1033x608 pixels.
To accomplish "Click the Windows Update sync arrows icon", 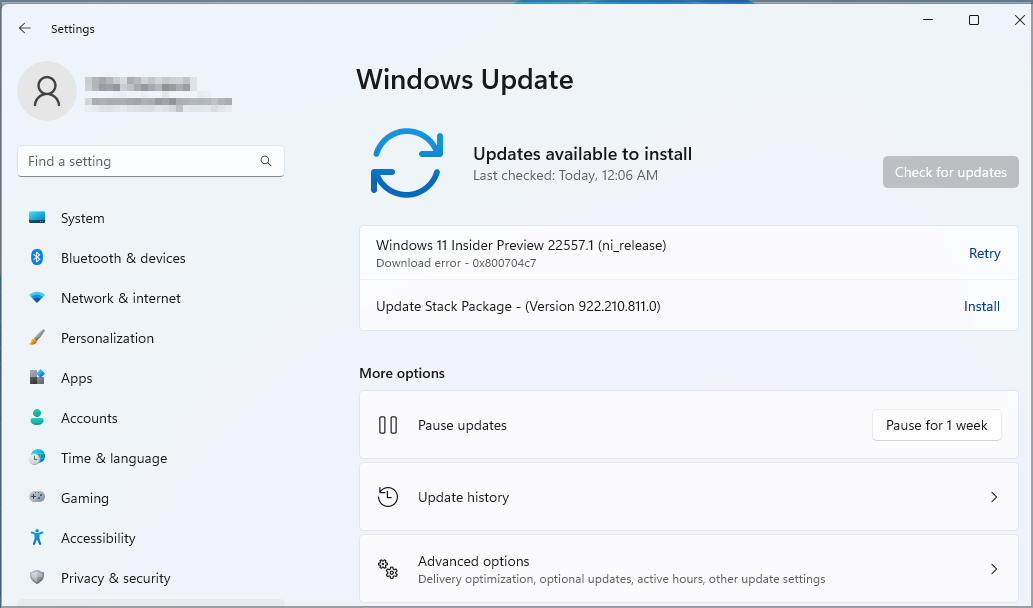I will pos(406,161).
